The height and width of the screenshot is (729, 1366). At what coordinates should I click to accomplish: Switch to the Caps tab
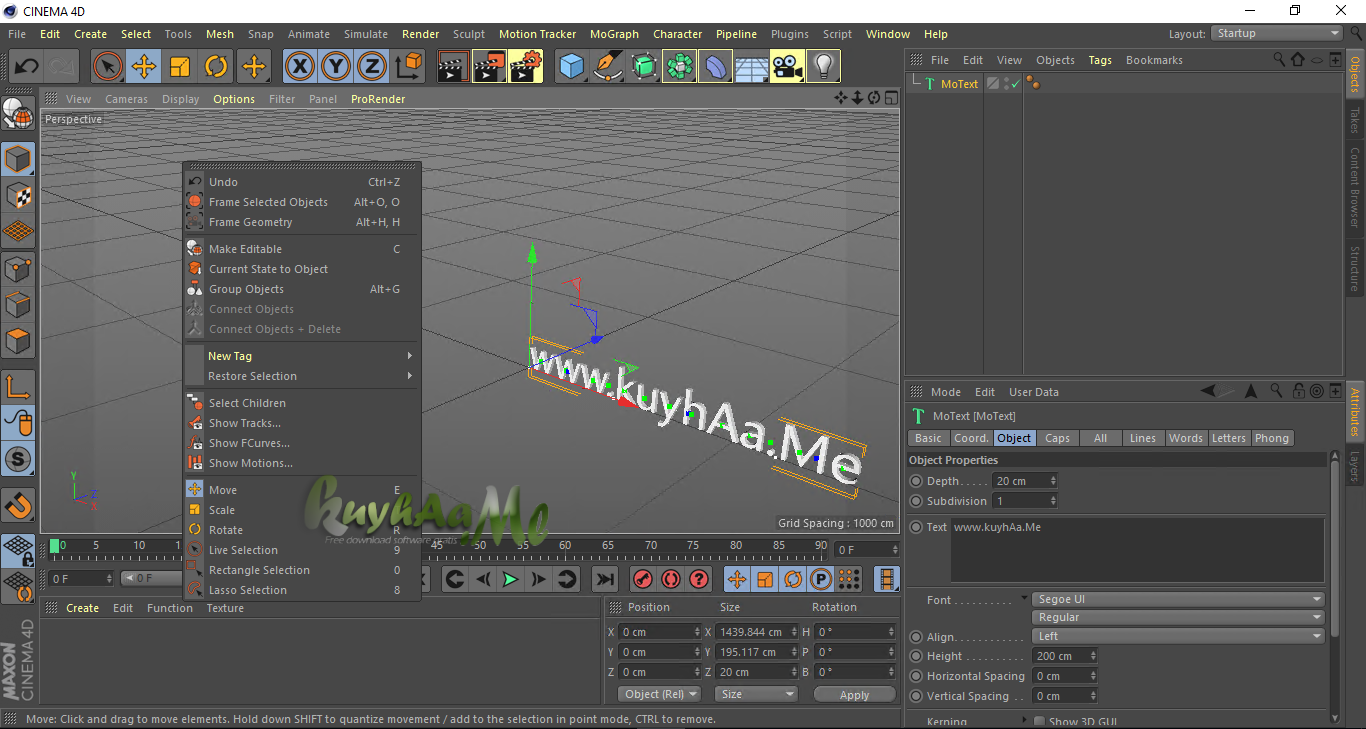click(x=1057, y=438)
